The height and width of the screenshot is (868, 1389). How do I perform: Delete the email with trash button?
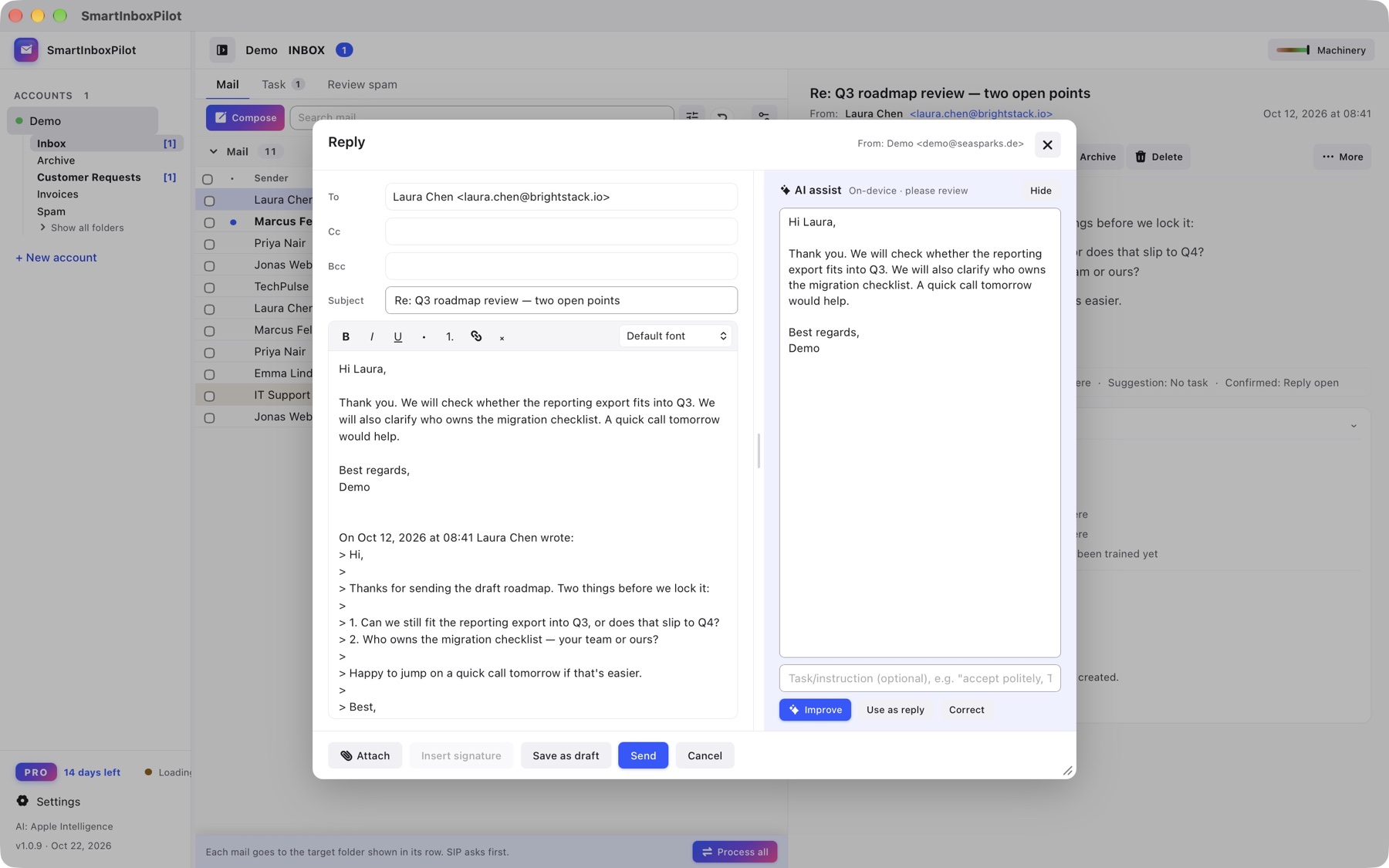click(1158, 157)
